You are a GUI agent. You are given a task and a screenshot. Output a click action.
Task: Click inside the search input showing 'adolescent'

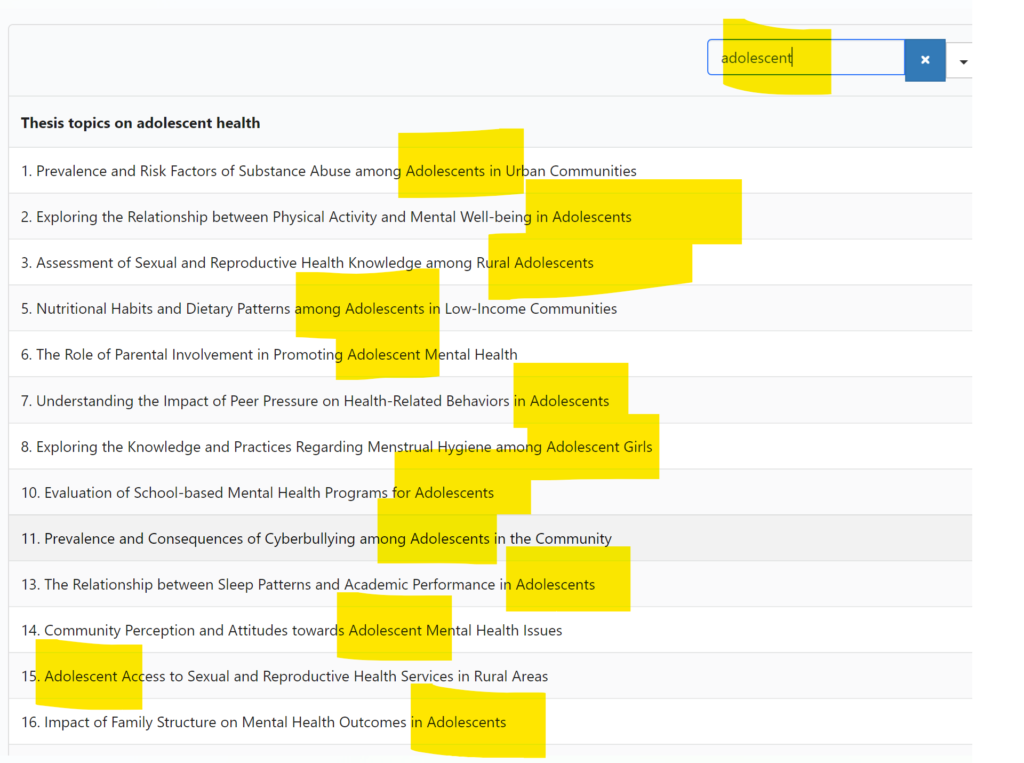click(x=805, y=58)
